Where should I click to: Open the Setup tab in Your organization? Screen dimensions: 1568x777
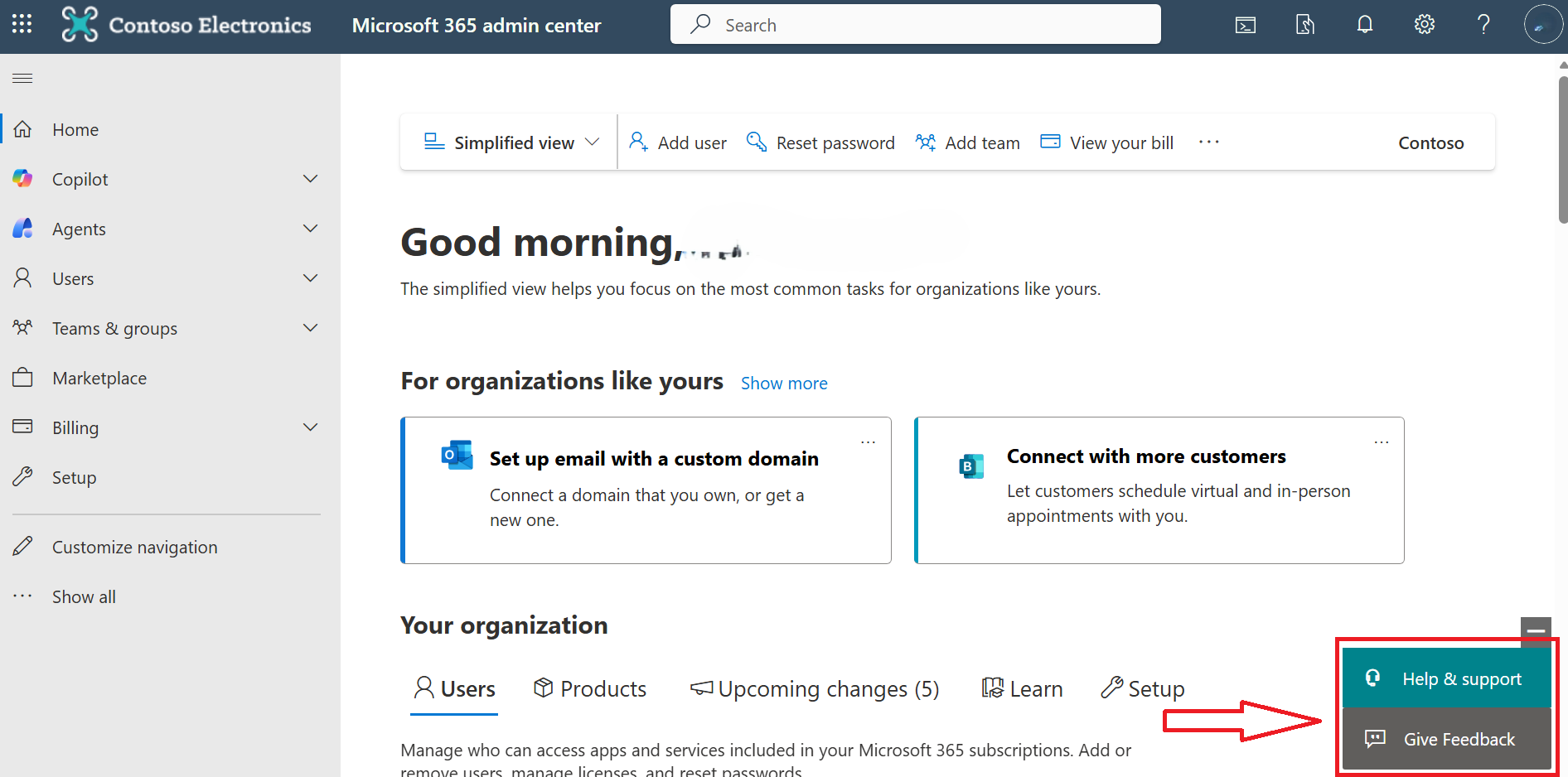(x=1143, y=689)
